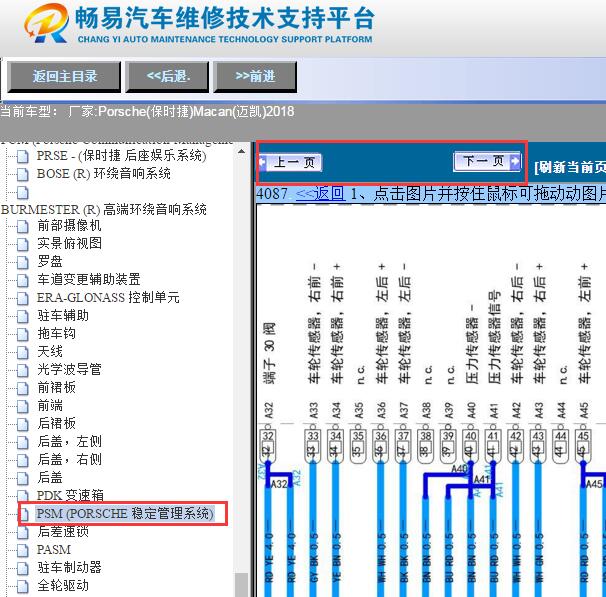Screen dimensions: 606x597
Task: Select 全轮驱动 entry
Action: pyautogui.click(x=63, y=585)
